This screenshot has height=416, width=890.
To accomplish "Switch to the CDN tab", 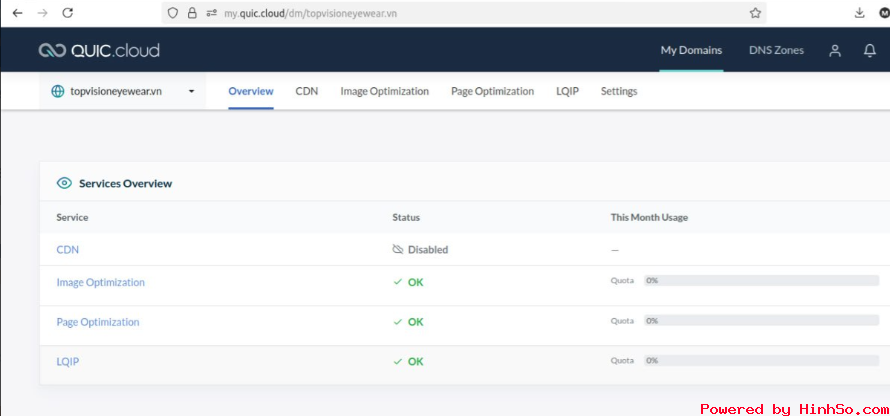I will coord(307,91).
